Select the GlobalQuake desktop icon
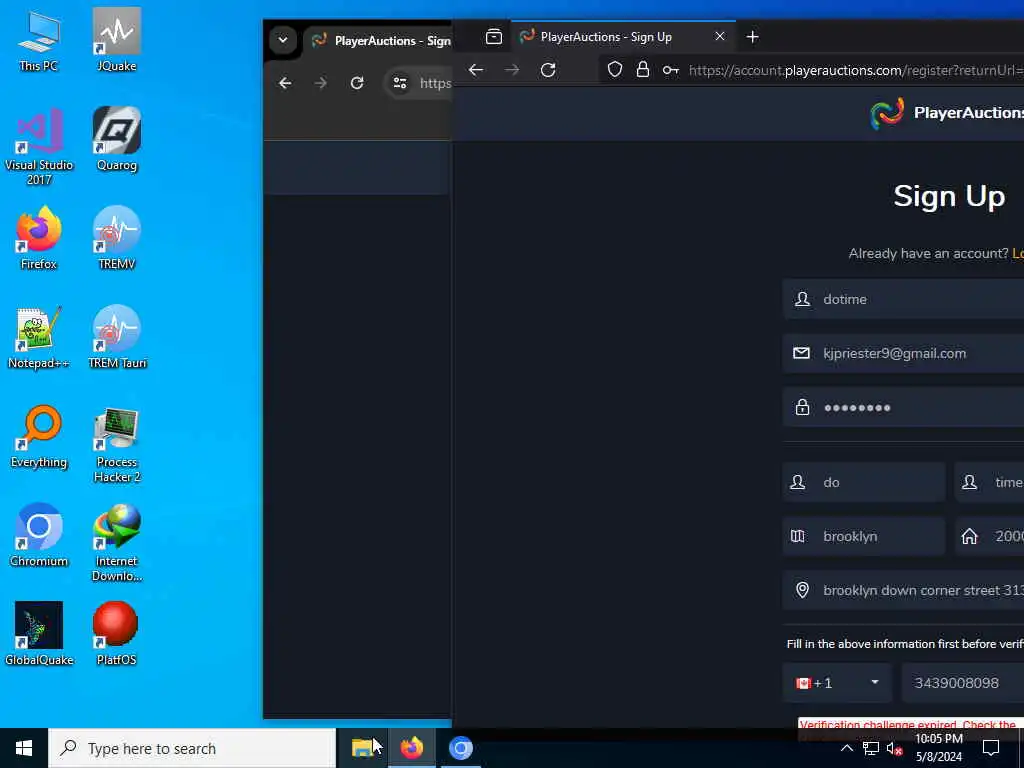This screenshot has height=768, width=1024. [39, 633]
